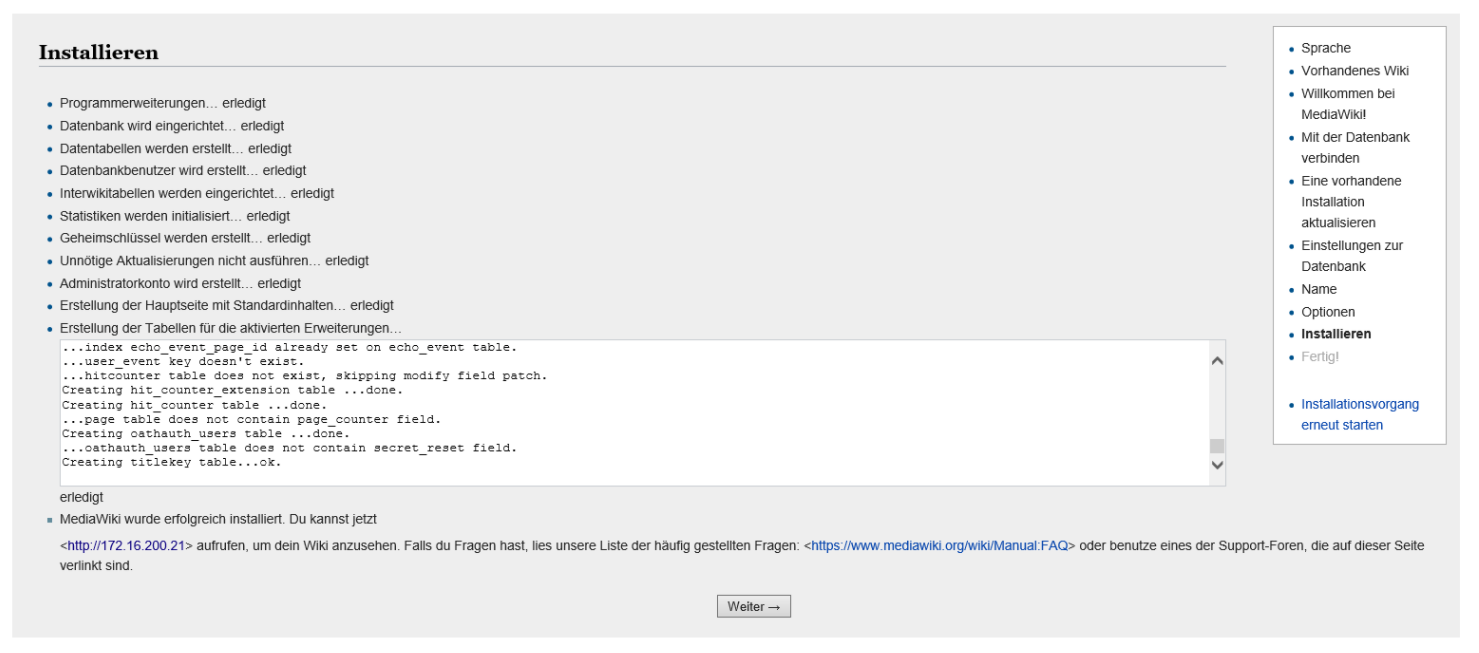Select 'Datentabellen werden erstellt… erledigt' entry
1479x653 pixels.
point(176,148)
